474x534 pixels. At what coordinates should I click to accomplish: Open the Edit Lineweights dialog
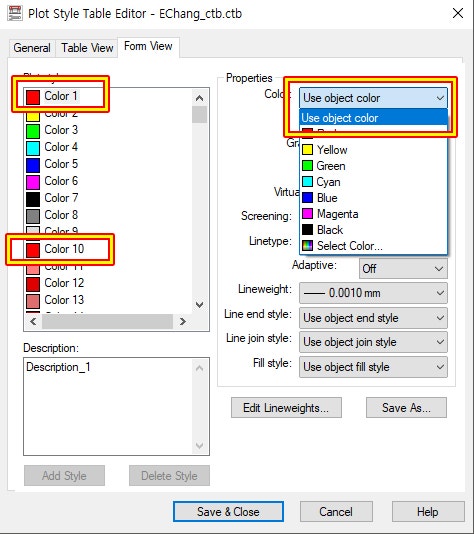(286, 408)
